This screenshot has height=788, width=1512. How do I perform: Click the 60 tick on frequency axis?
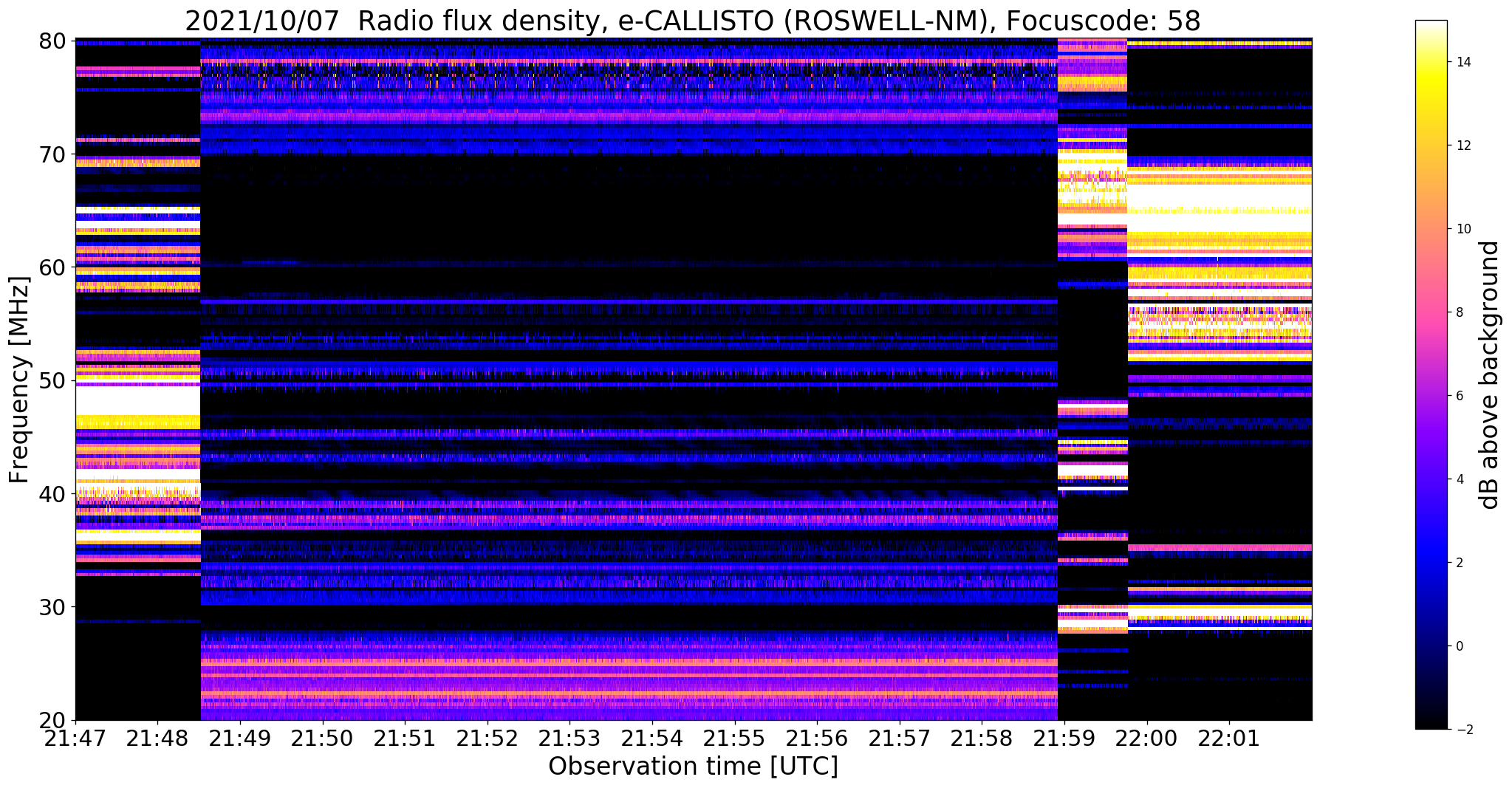[52, 267]
